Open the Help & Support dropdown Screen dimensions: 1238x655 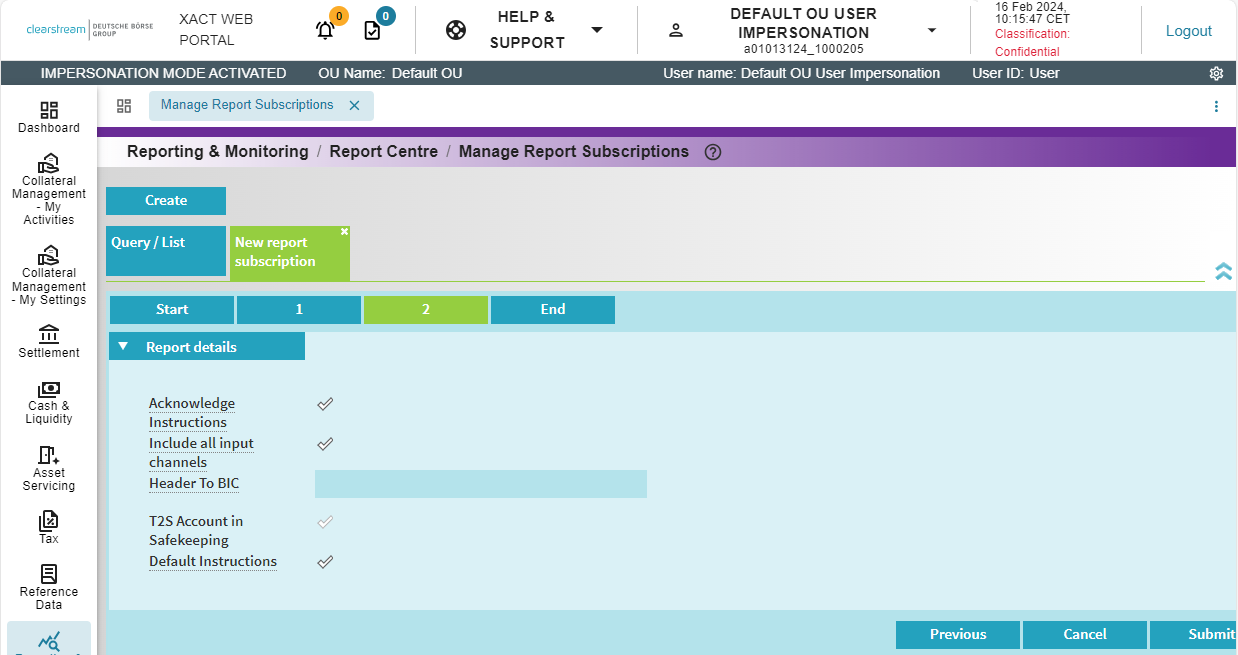coord(597,30)
